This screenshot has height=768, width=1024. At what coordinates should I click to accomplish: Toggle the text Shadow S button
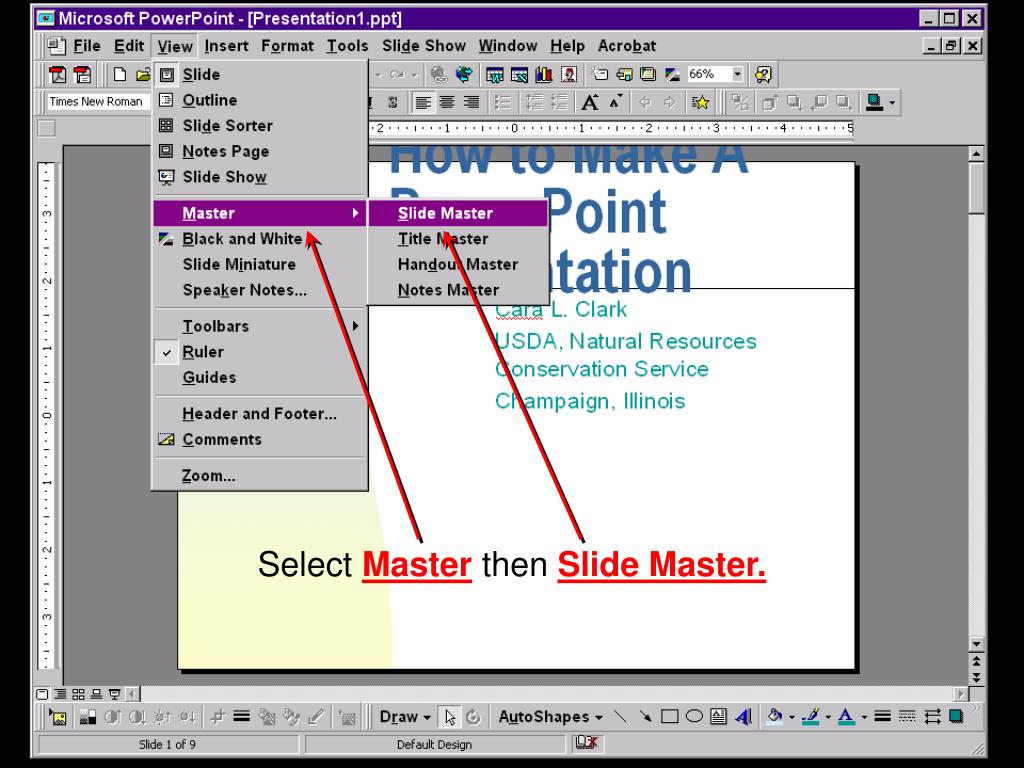[x=392, y=102]
